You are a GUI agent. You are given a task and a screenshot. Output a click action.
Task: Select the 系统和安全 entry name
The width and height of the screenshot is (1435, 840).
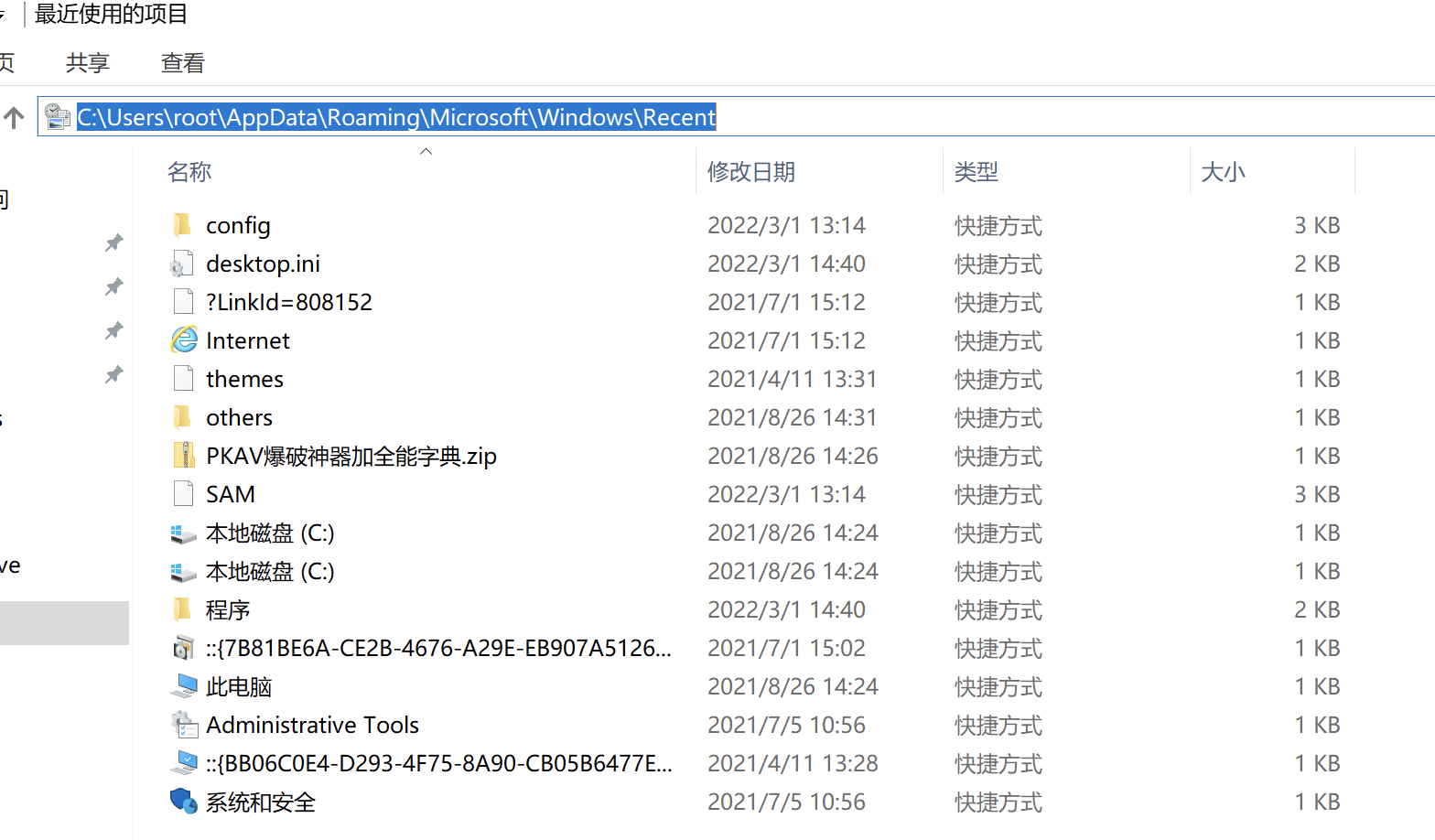261,802
